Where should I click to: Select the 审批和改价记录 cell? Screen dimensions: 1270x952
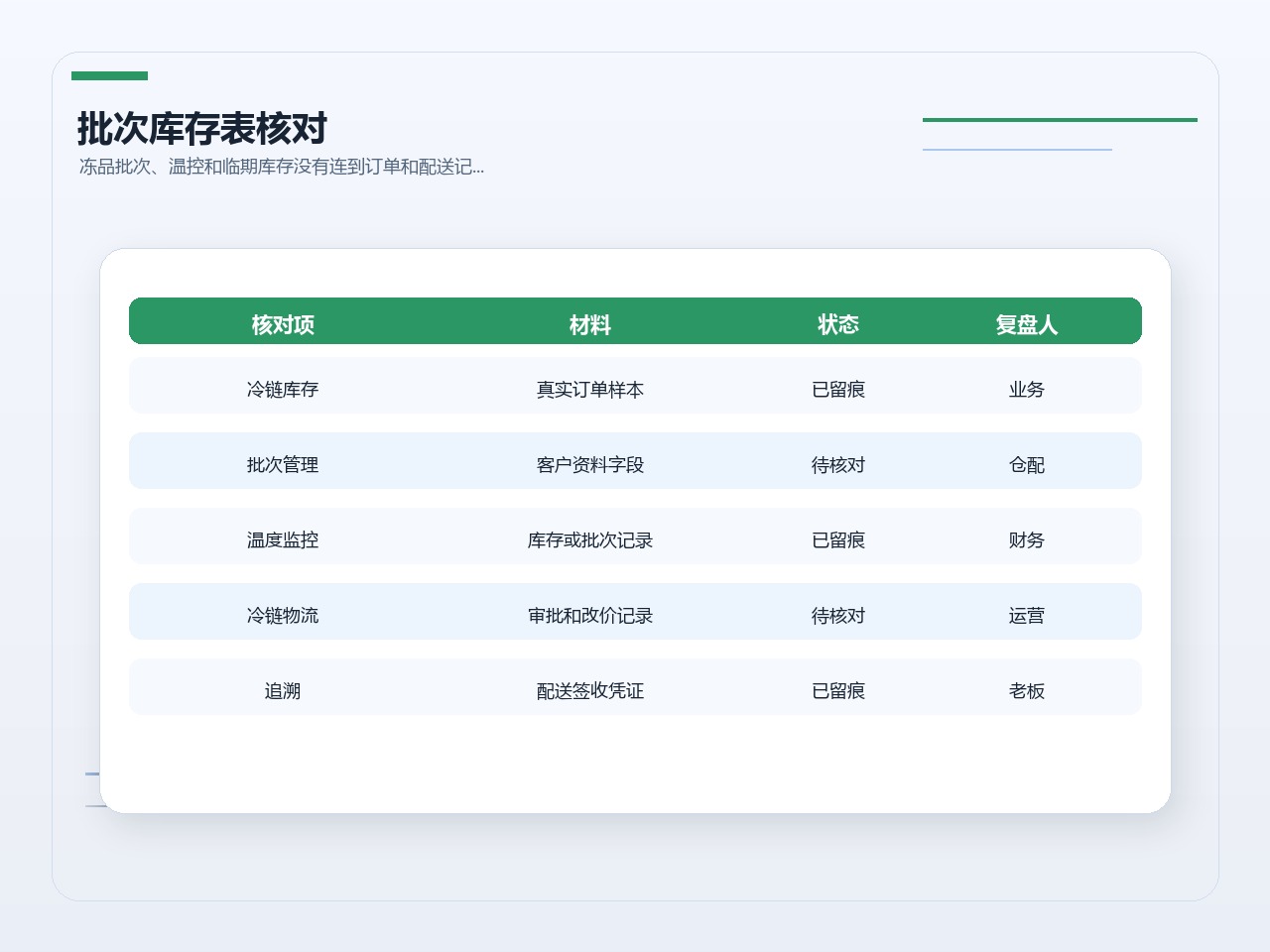590,616
